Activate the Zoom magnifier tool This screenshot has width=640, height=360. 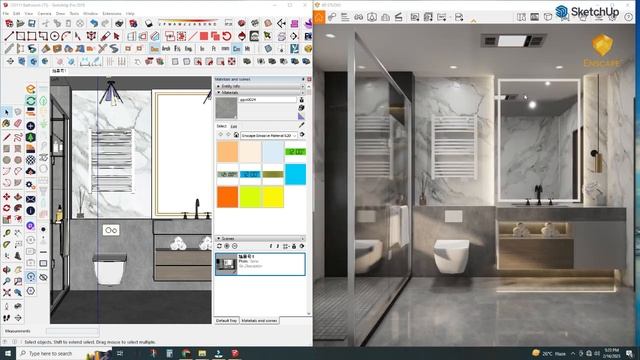tap(7, 281)
